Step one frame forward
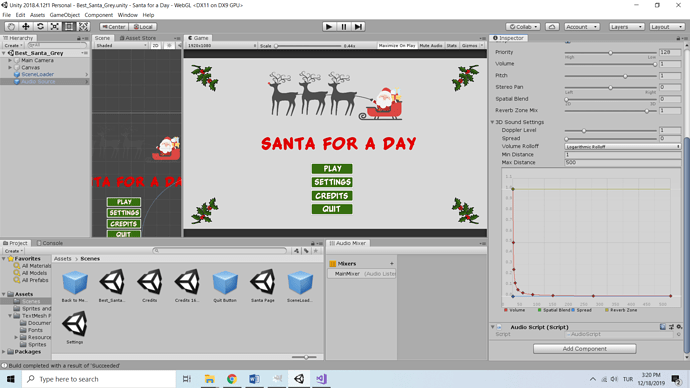Viewport: 690px width, 388px height. (358, 27)
